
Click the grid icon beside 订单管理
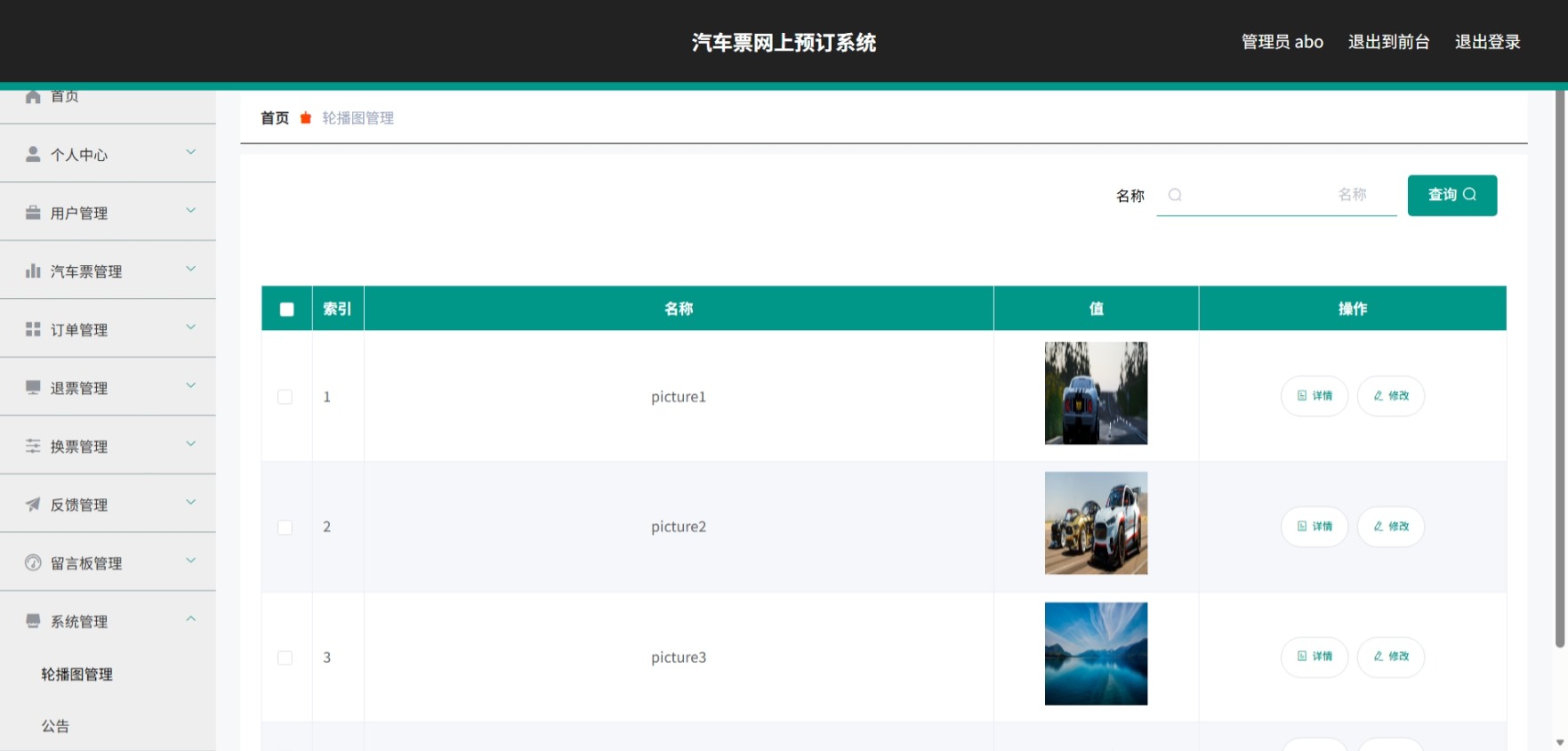click(x=33, y=329)
